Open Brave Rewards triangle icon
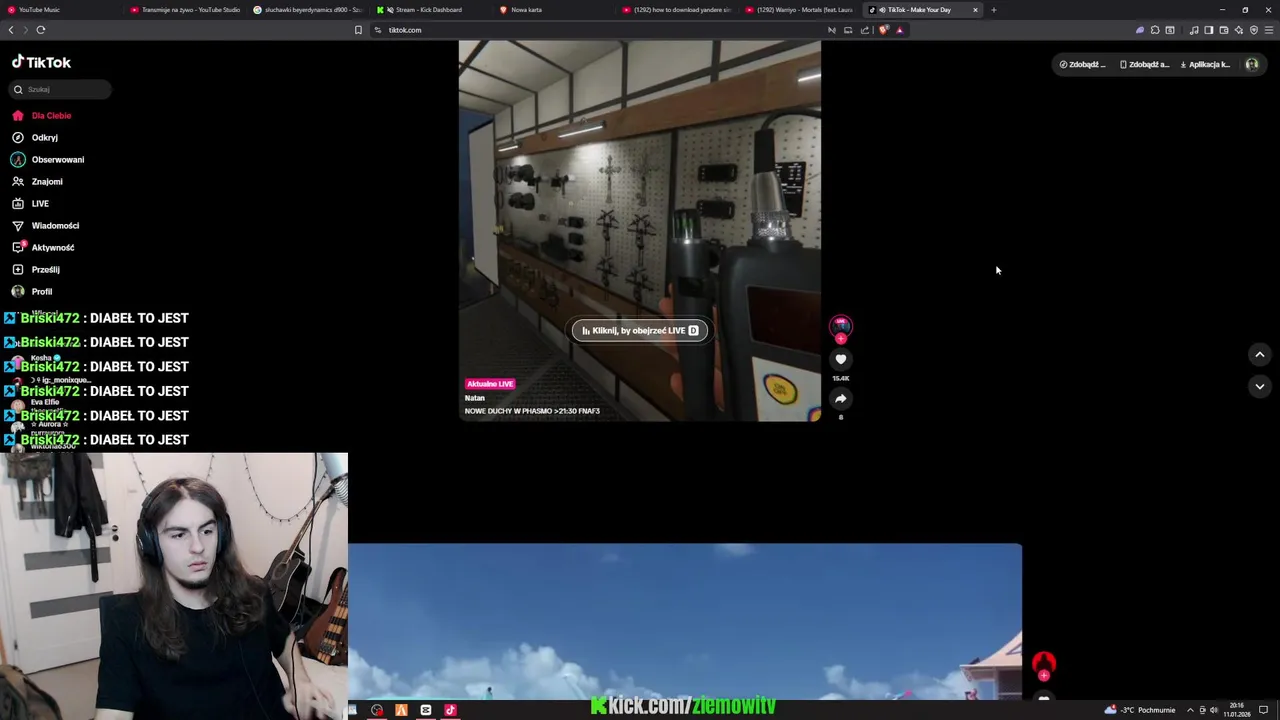The width and height of the screenshot is (1280, 720). coord(900,30)
